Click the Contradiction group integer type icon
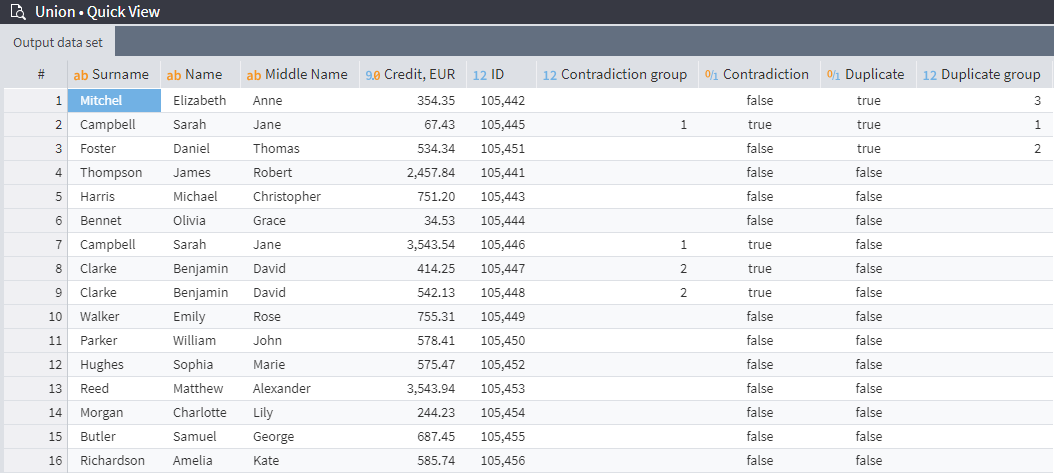 click(x=550, y=75)
